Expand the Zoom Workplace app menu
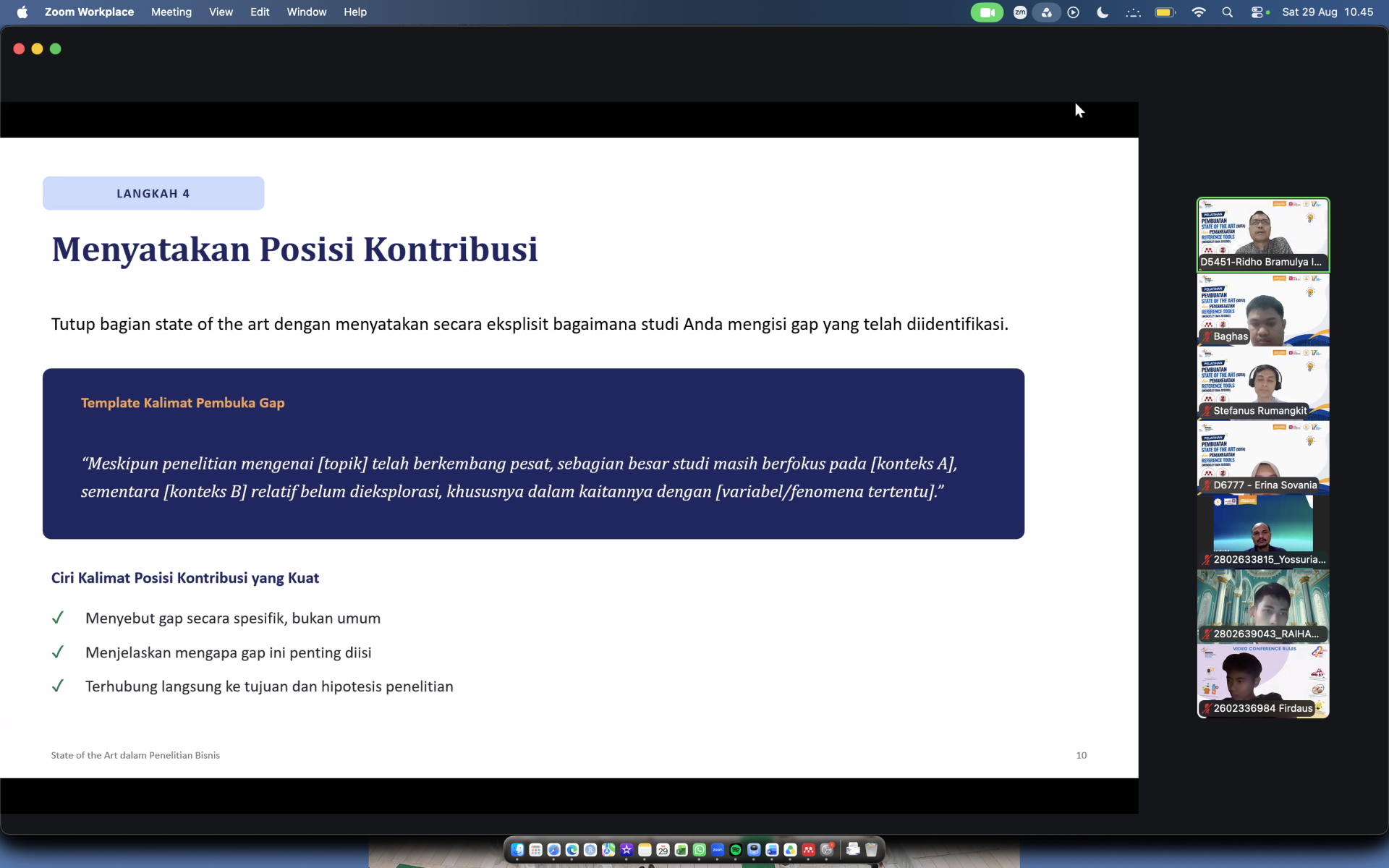Screen dimensions: 1389x868 [89, 12]
